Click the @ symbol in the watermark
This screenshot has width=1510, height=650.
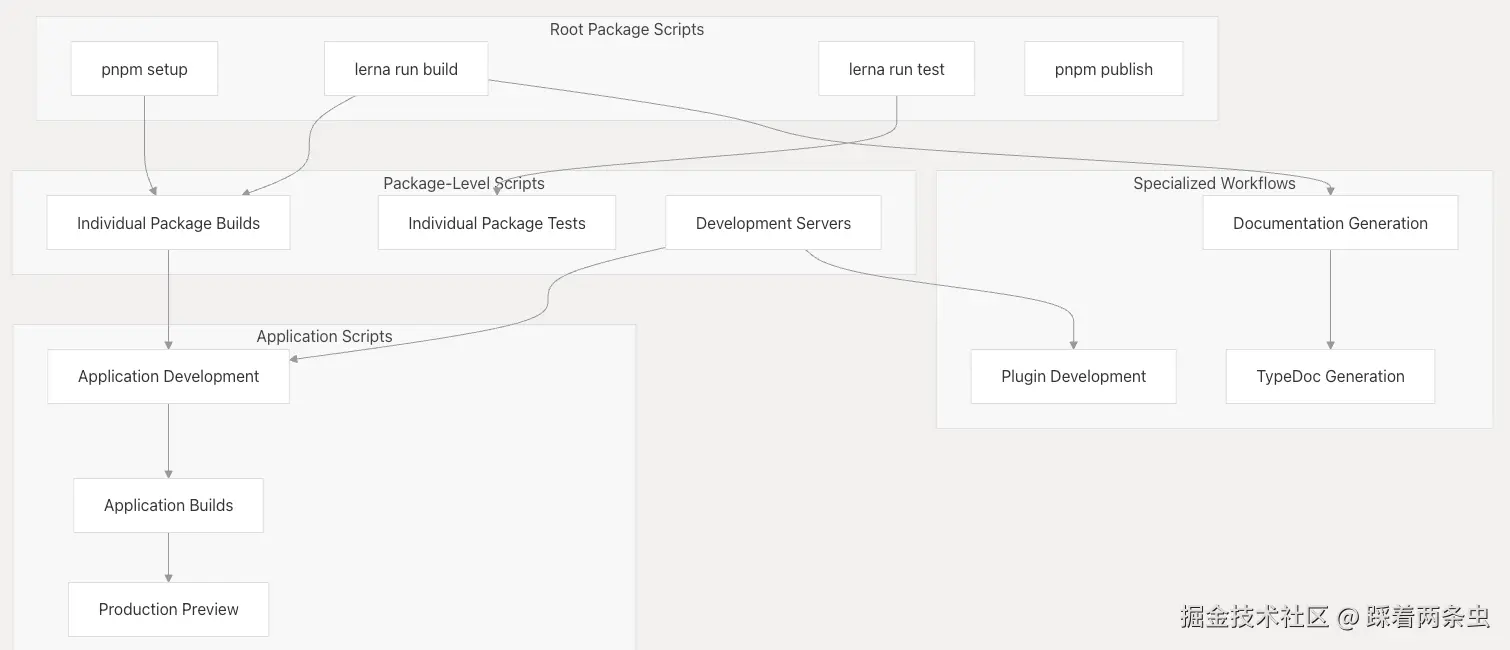click(x=1347, y=617)
